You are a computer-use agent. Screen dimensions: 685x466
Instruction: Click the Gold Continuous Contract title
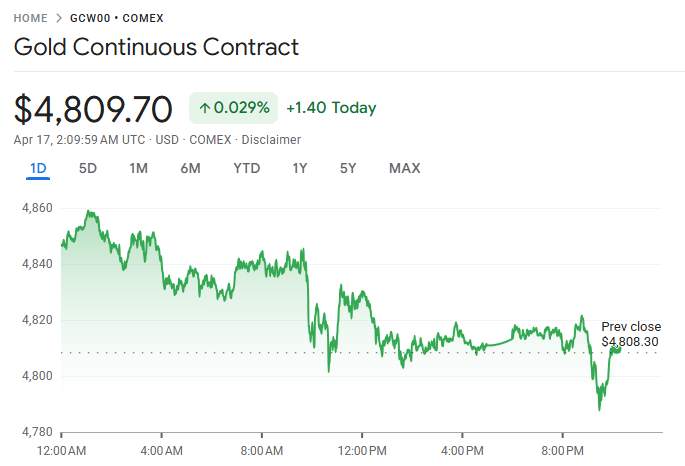pyautogui.click(x=156, y=47)
